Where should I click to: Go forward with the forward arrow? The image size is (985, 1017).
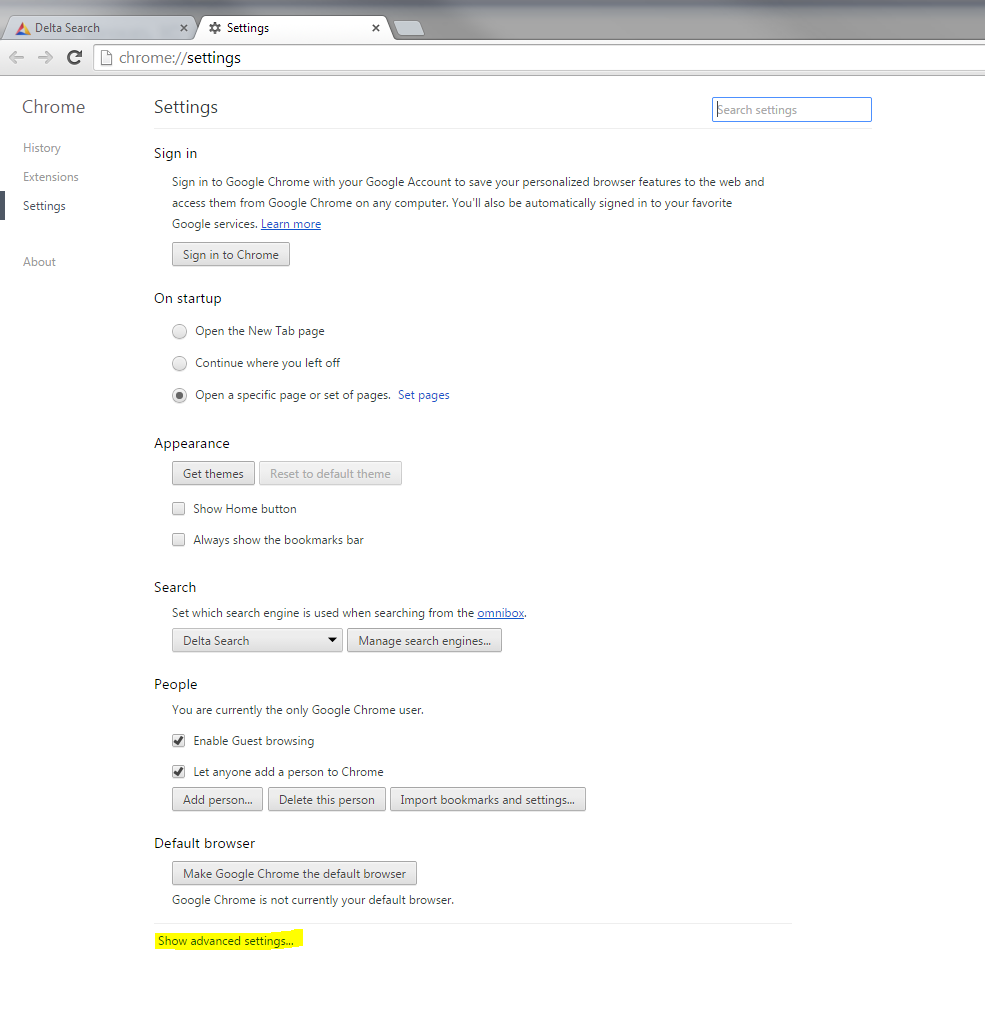tap(45, 58)
